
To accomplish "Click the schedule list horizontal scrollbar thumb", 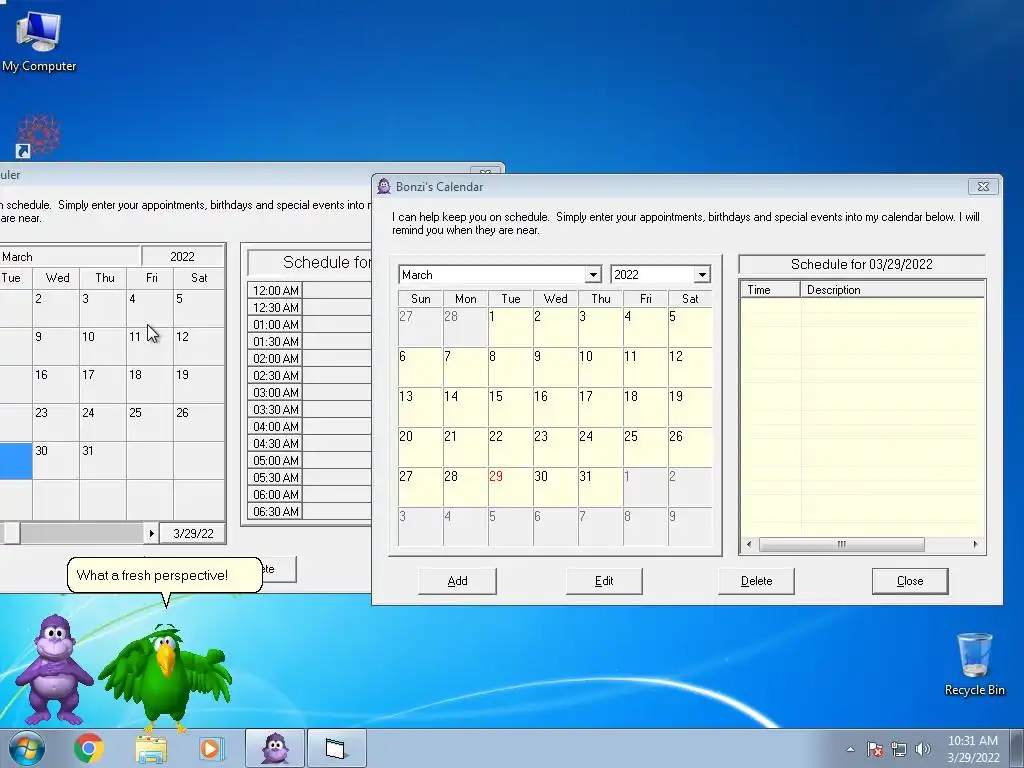I will point(842,544).
